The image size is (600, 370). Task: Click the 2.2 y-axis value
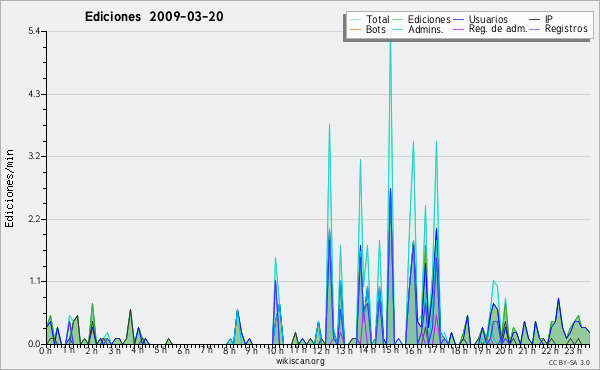[x=34, y=219]
